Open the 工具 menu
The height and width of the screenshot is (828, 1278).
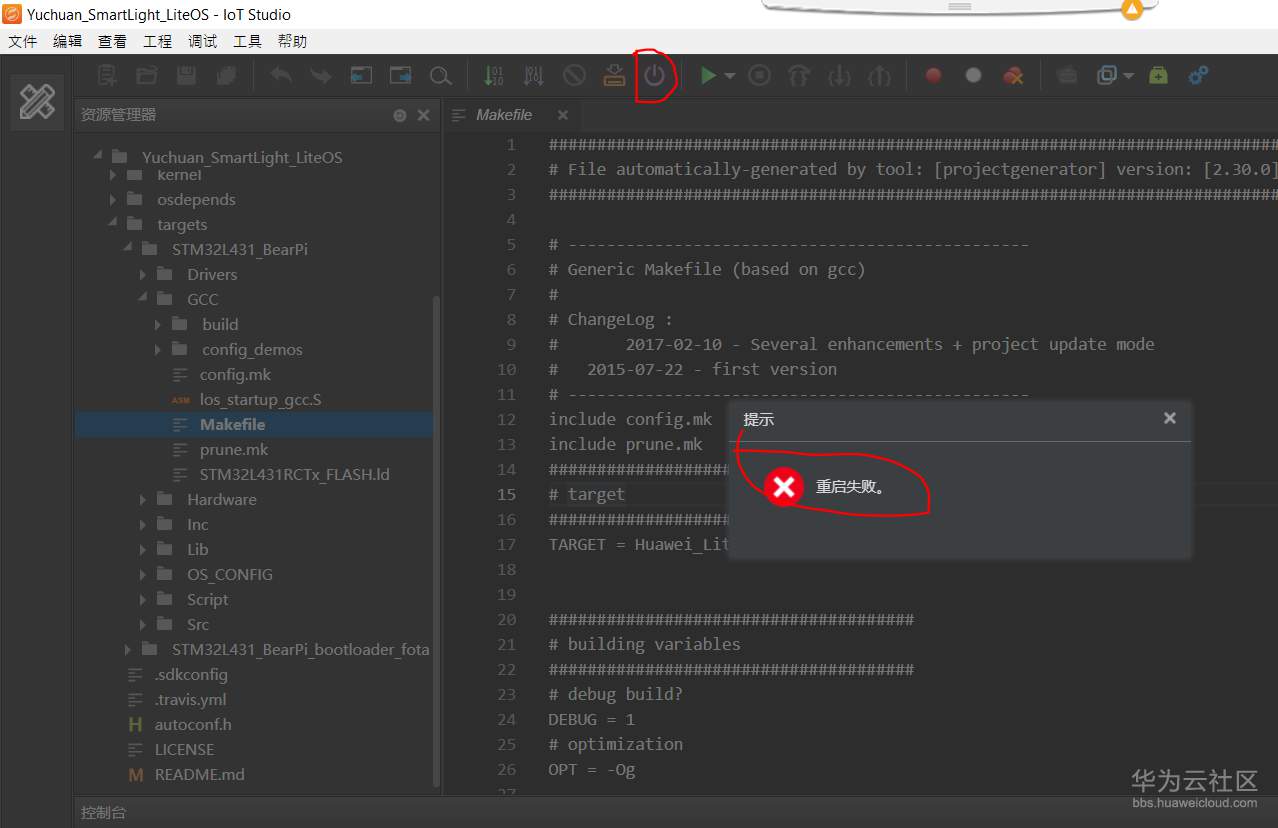(x=247, y=41)
